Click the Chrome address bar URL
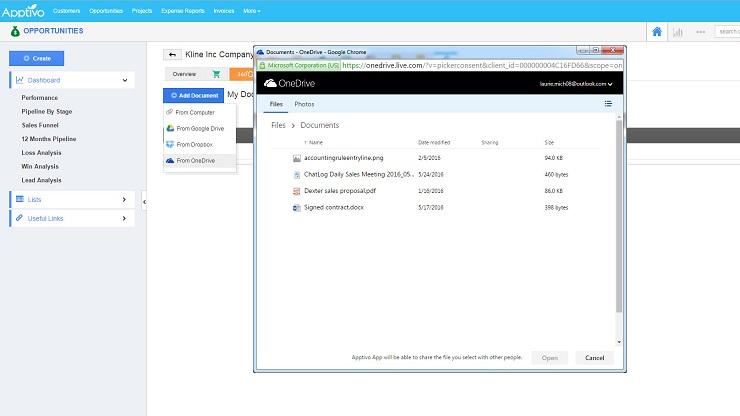740x416 pixels. 481,66
